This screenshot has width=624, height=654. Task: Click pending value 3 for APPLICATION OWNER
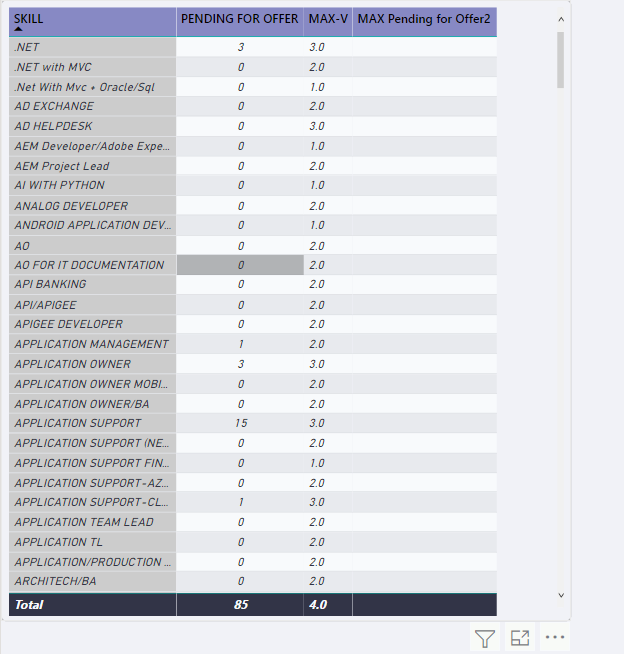pos(241,364)
